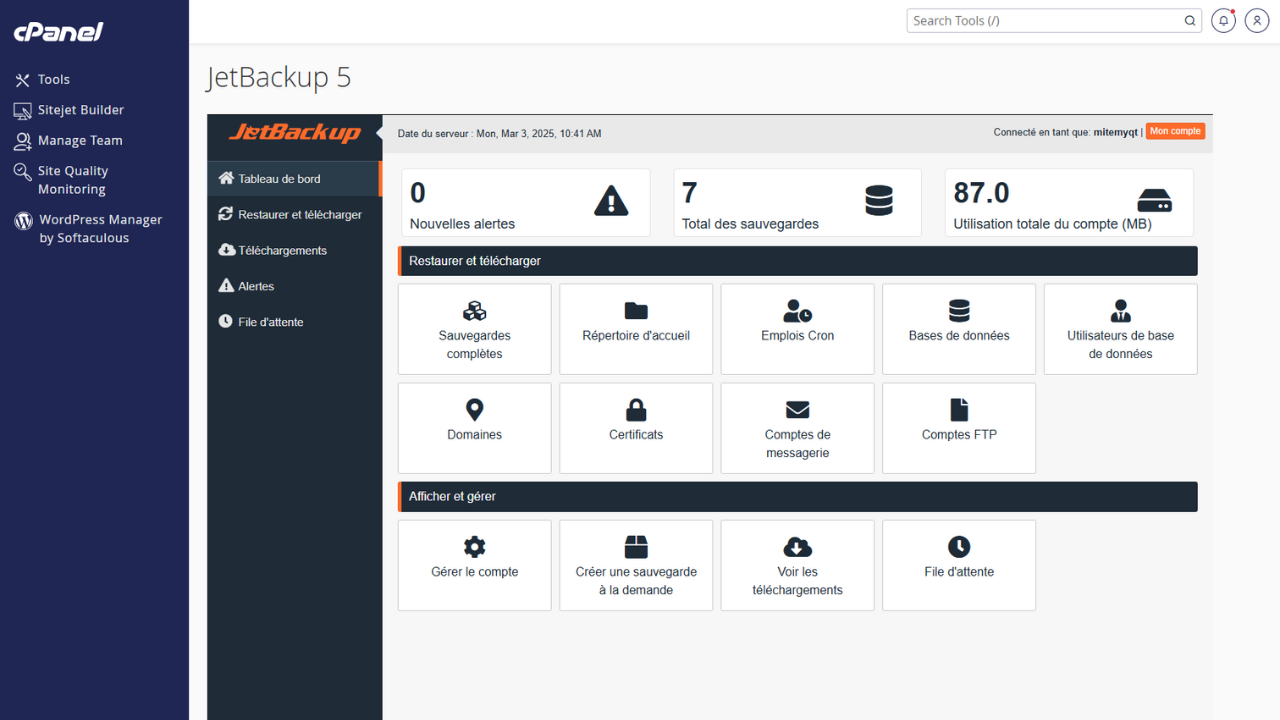Open Manage Team link
Screen dimensions: 1280x720
(x=80, y=141)
